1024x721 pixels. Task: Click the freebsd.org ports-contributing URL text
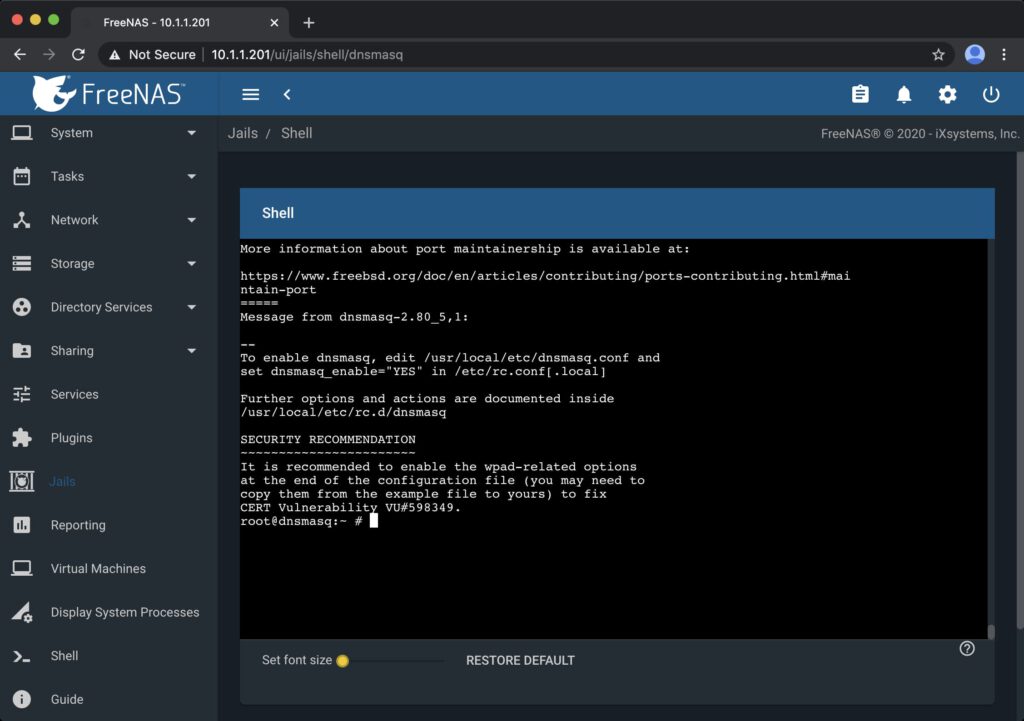545,283
